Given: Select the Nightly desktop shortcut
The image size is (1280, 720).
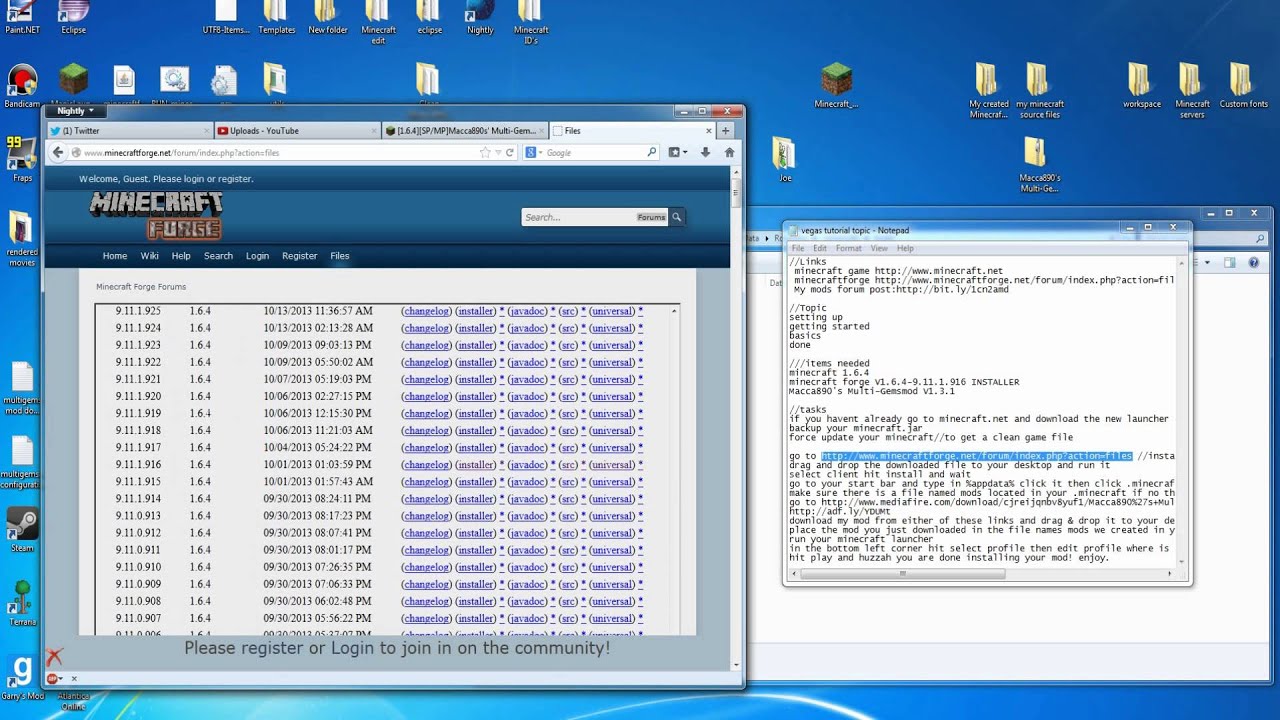Looking at the screenshot, I should (480, 17).
